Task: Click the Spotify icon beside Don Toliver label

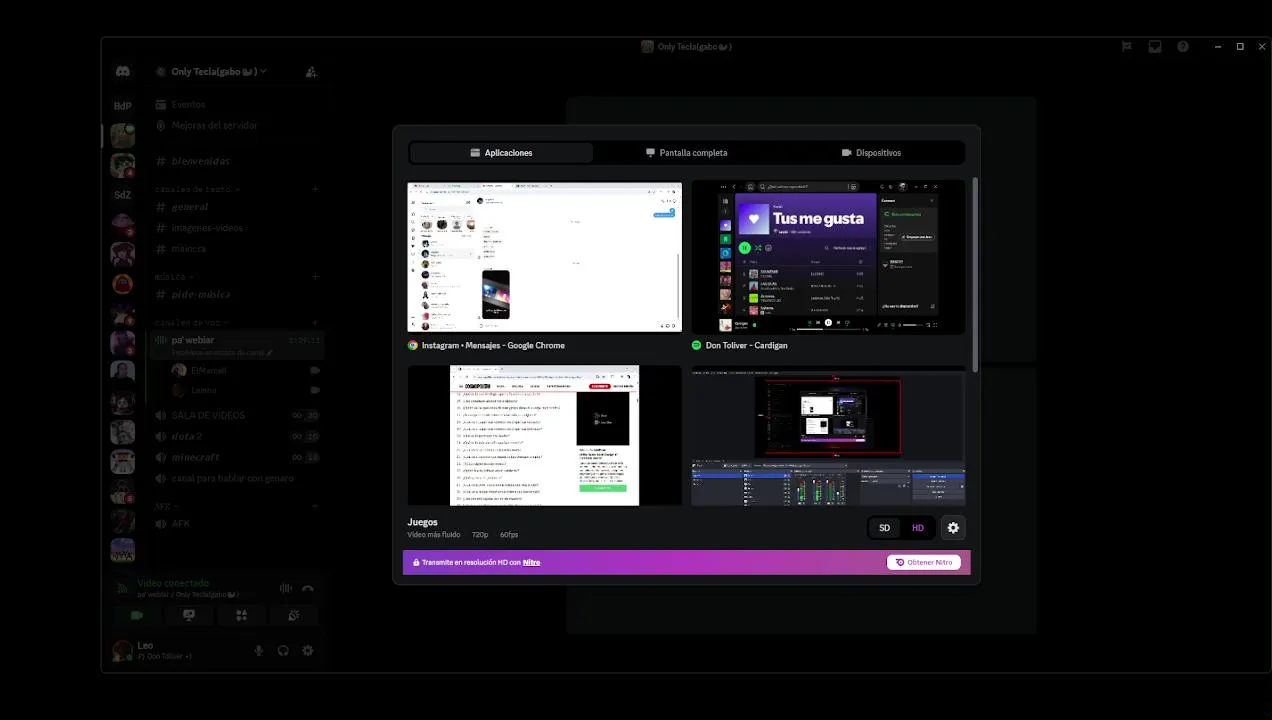Action: pos(697,345)
